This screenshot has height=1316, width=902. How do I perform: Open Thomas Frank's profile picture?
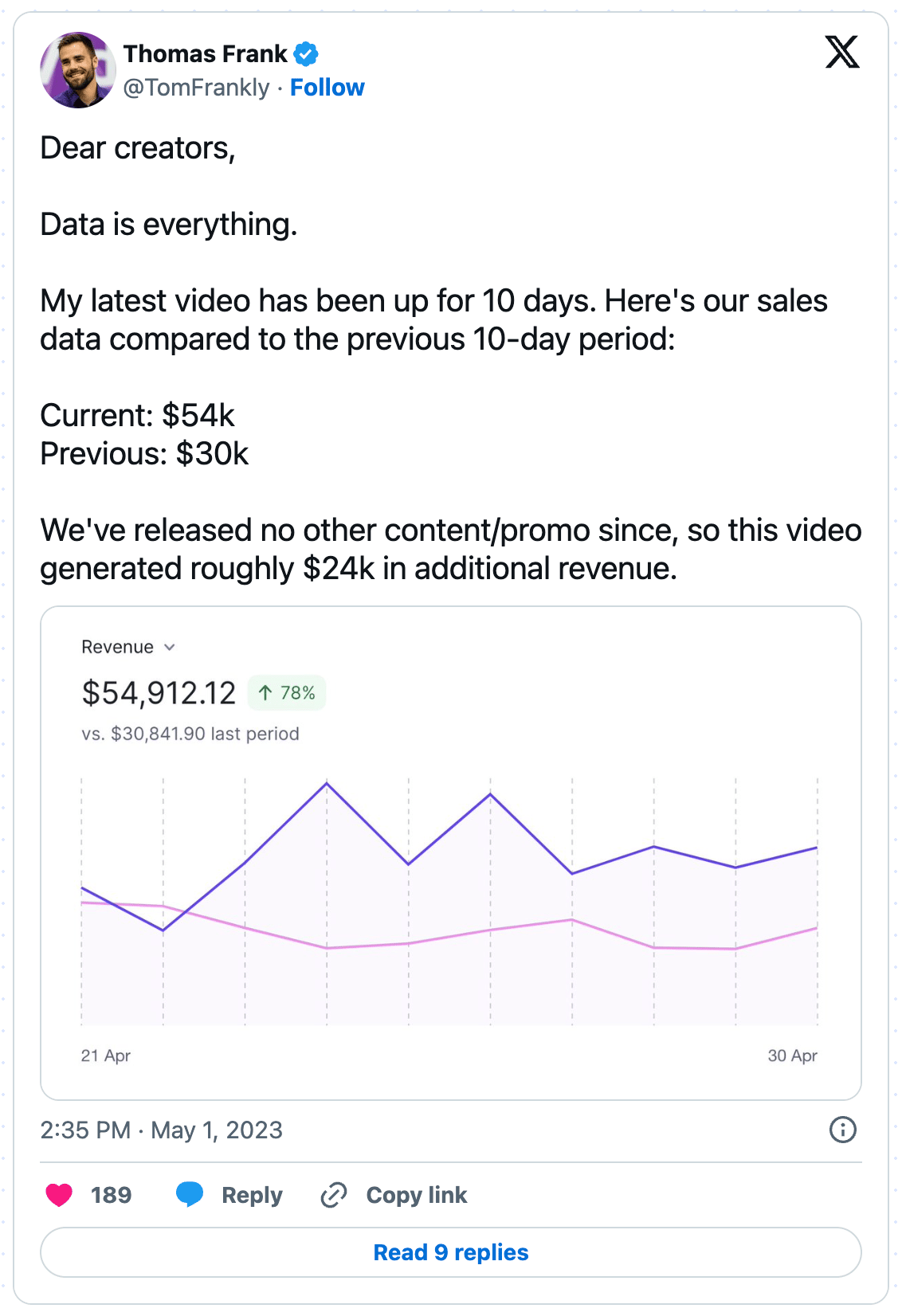(78, 70)
